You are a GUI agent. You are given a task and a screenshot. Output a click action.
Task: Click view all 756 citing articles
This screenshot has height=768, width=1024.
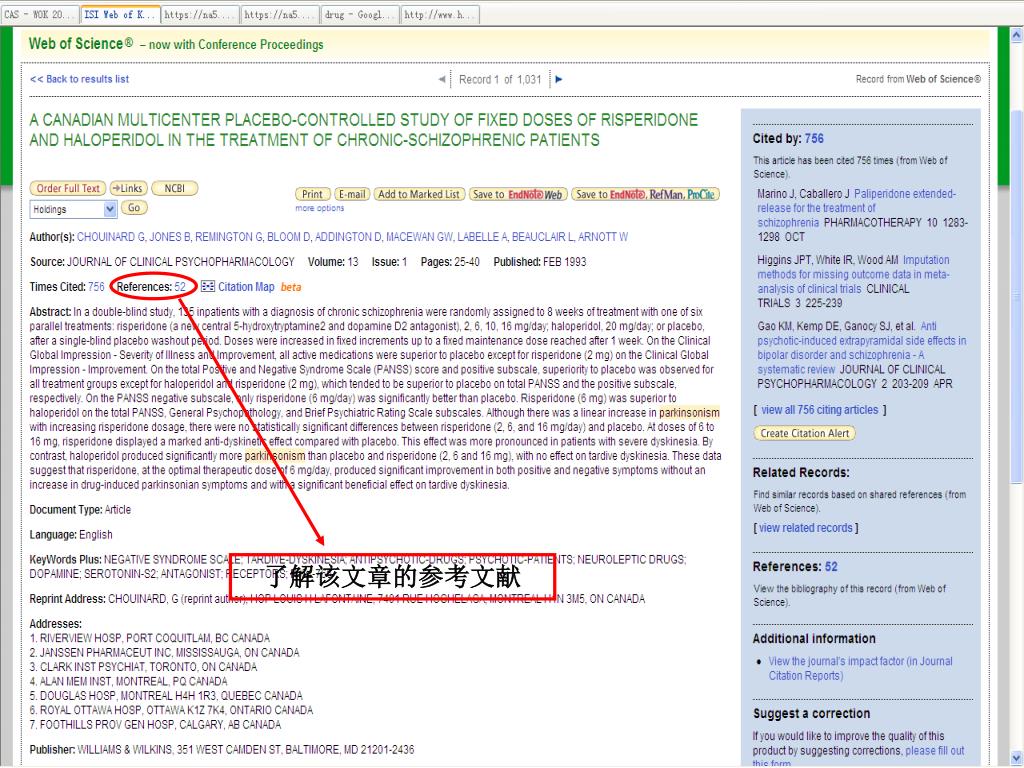[820, 409]
